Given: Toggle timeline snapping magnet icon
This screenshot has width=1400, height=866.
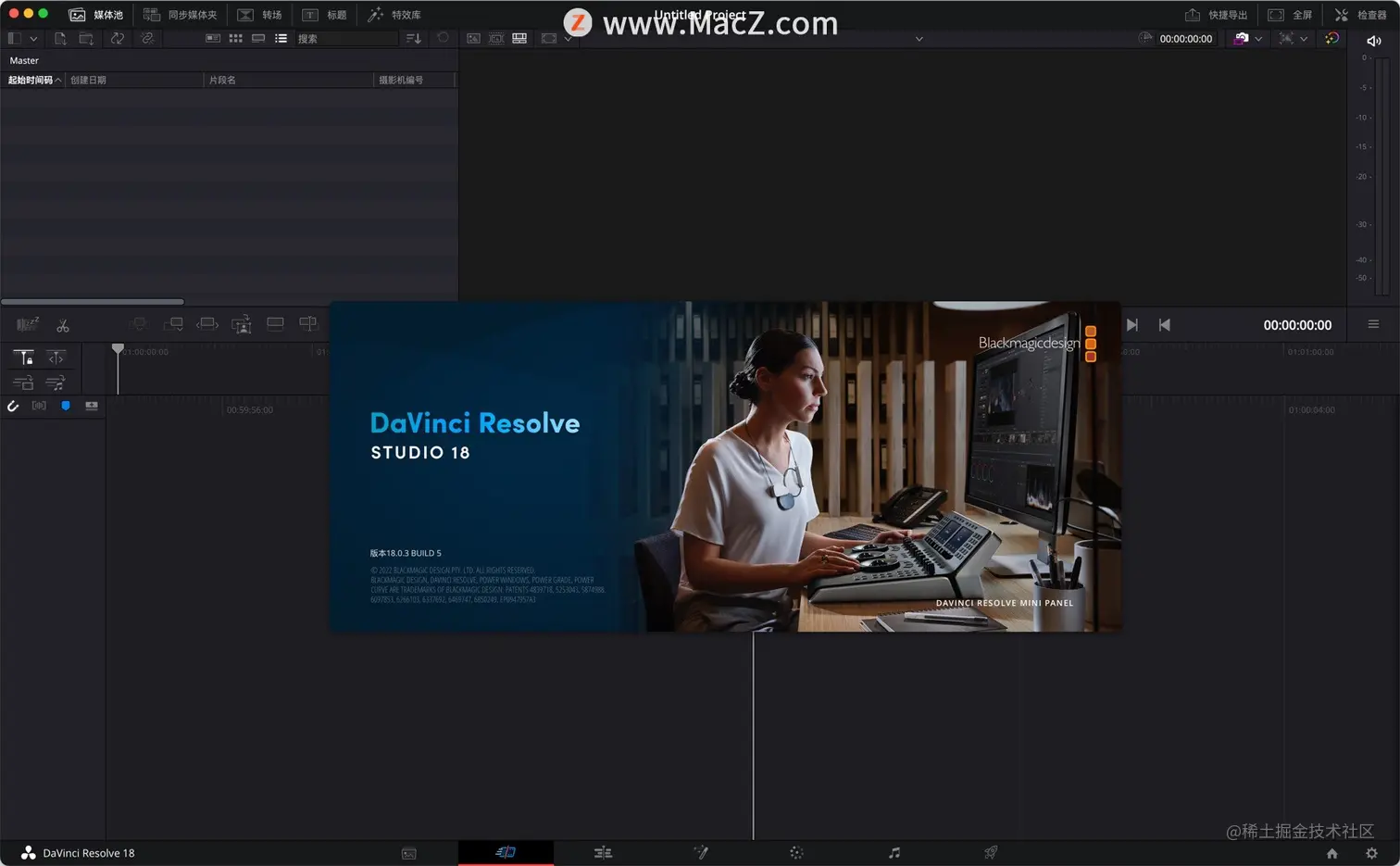Looking at the screenshot, I should click(x=13, y=406).
